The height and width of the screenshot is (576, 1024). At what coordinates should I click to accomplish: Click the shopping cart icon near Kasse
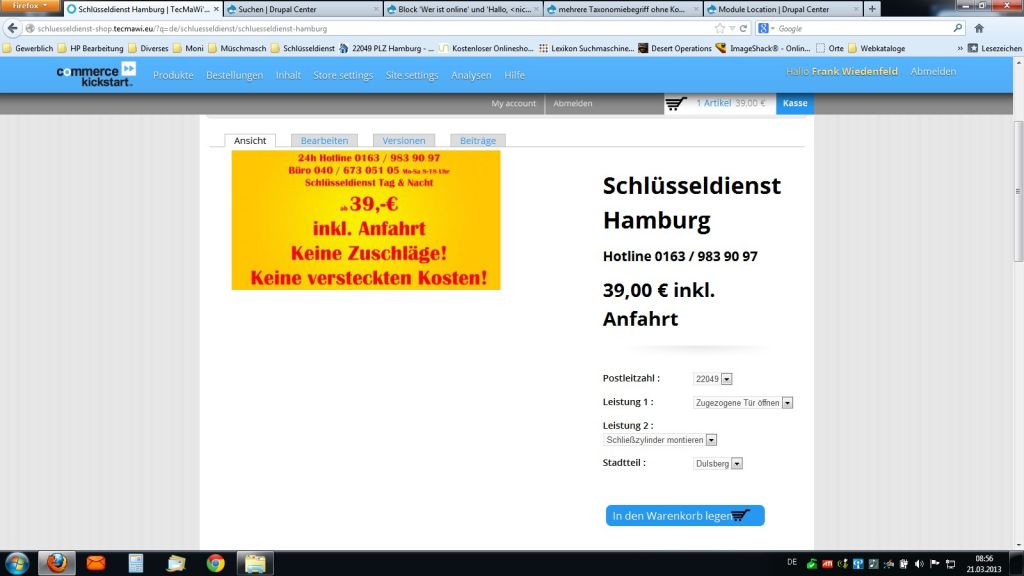coord(676,103)
